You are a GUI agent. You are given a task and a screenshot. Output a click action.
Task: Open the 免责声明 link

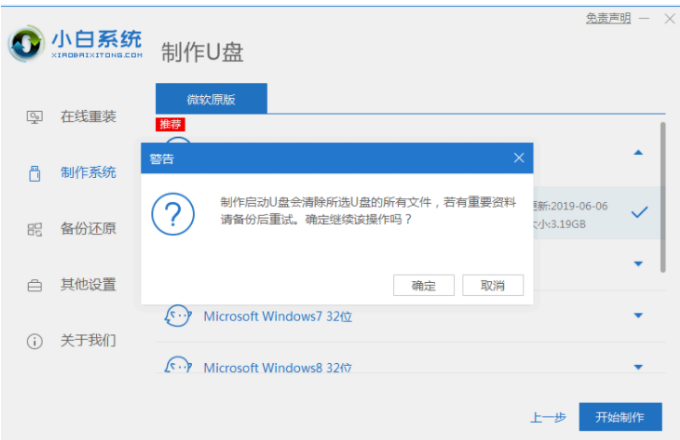[609, 19]
